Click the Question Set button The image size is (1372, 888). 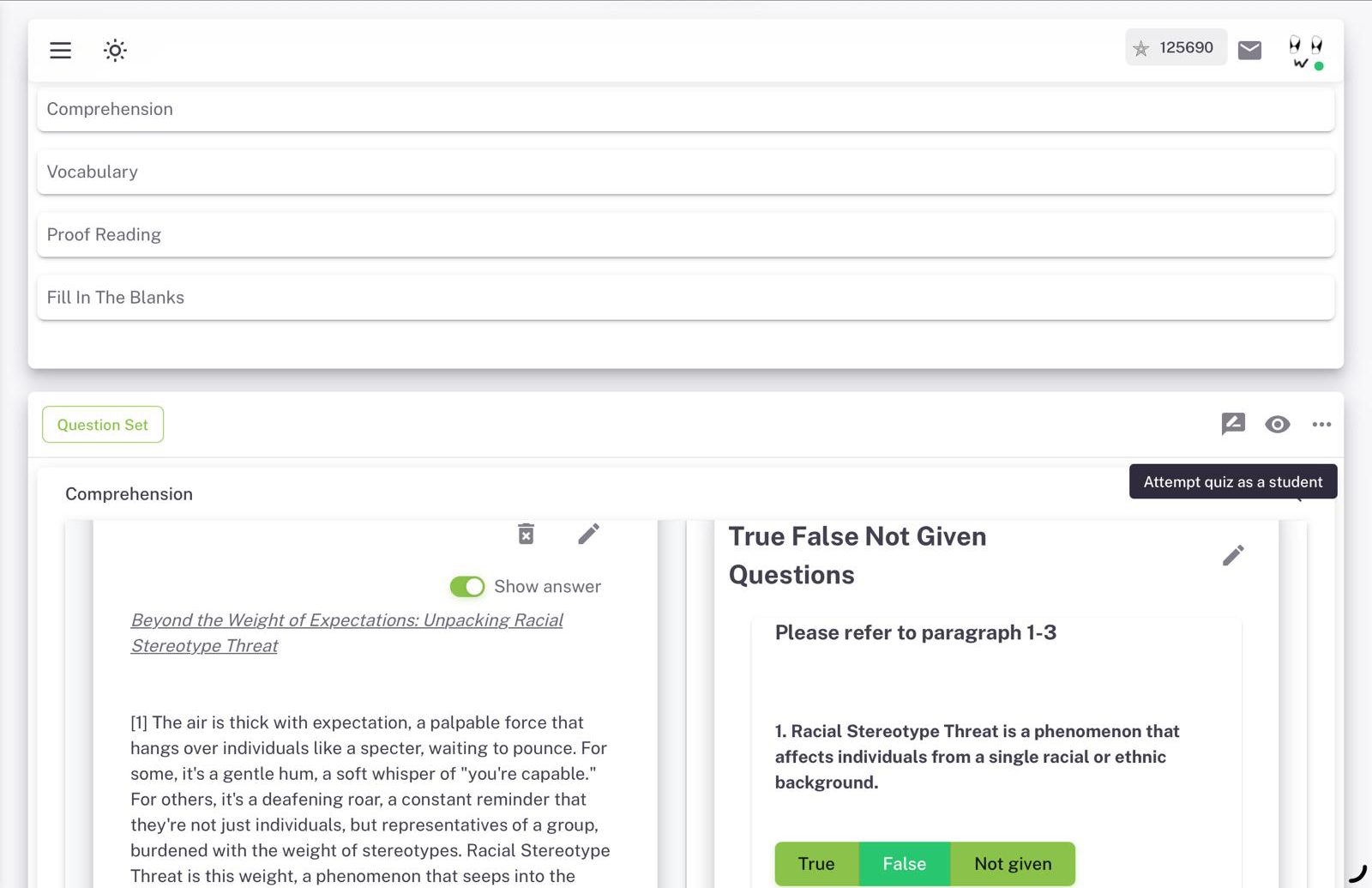coord(102,424)
